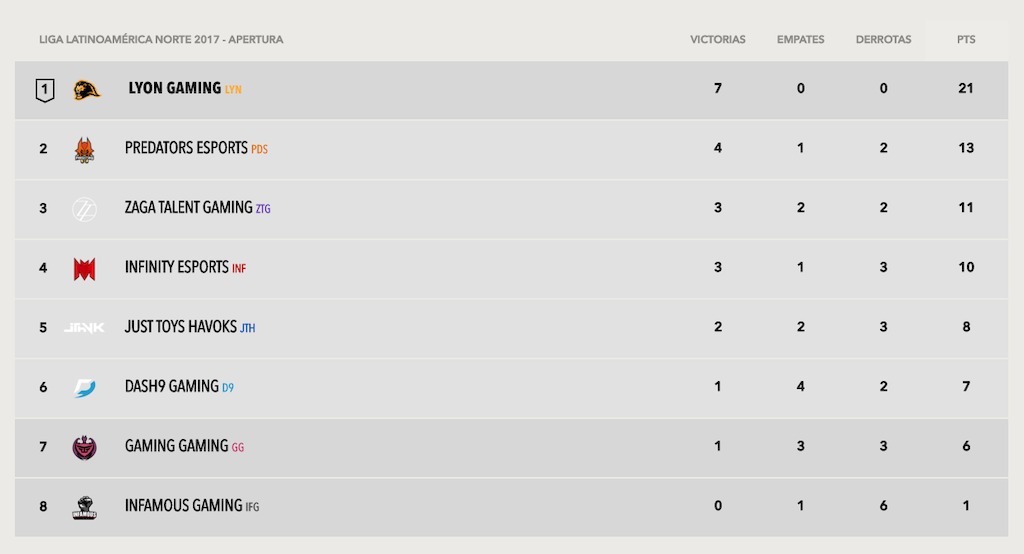The height and width of the screenshot is (554, 1024).
Task: Click Lyon Gaming's 21 points value
Action: (x=966, y=88)
